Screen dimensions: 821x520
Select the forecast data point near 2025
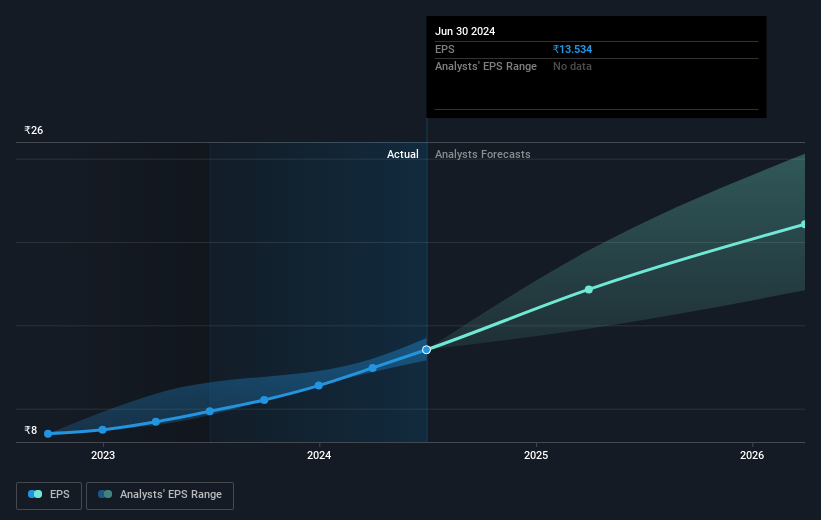coord(589,289)
